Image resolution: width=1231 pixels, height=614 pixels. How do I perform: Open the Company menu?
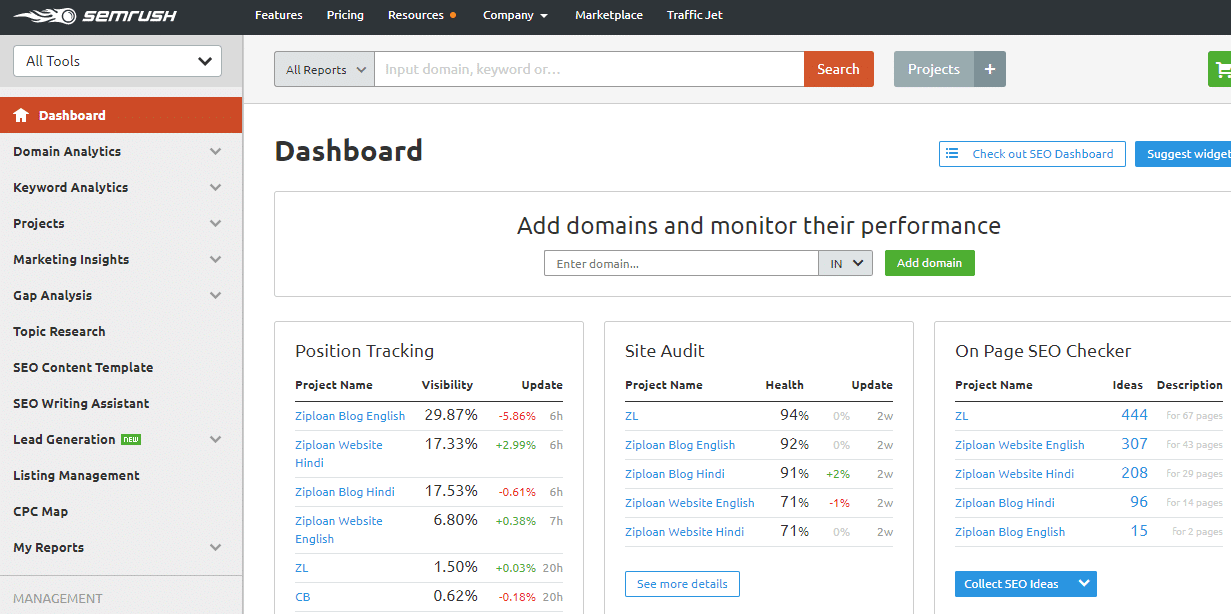[x=515, y=15]
